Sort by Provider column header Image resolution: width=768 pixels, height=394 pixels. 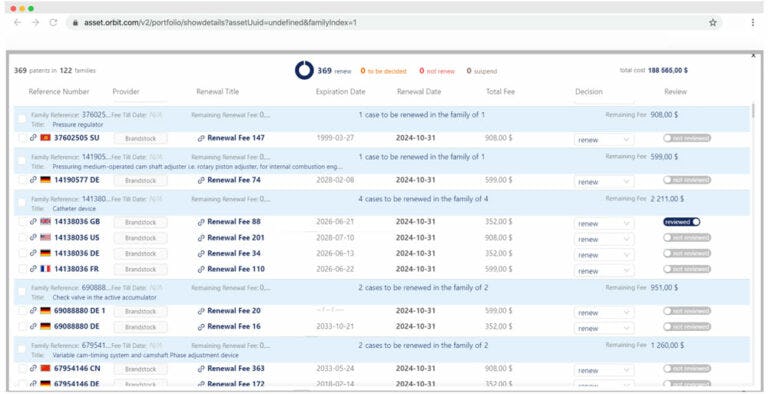[126, 92]
